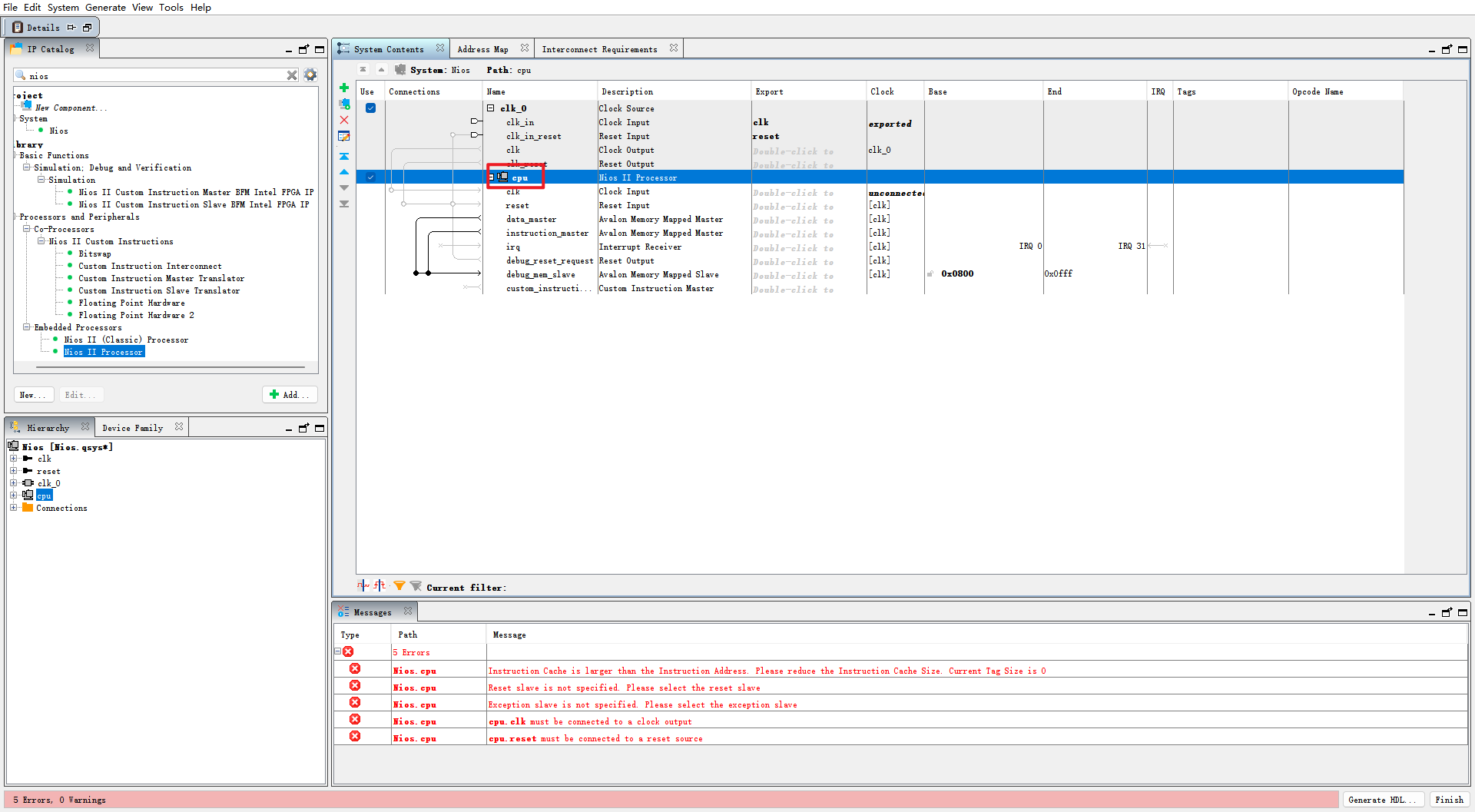Click the Generate HDL... button
1475x812 pixels.
[1382, 800]
